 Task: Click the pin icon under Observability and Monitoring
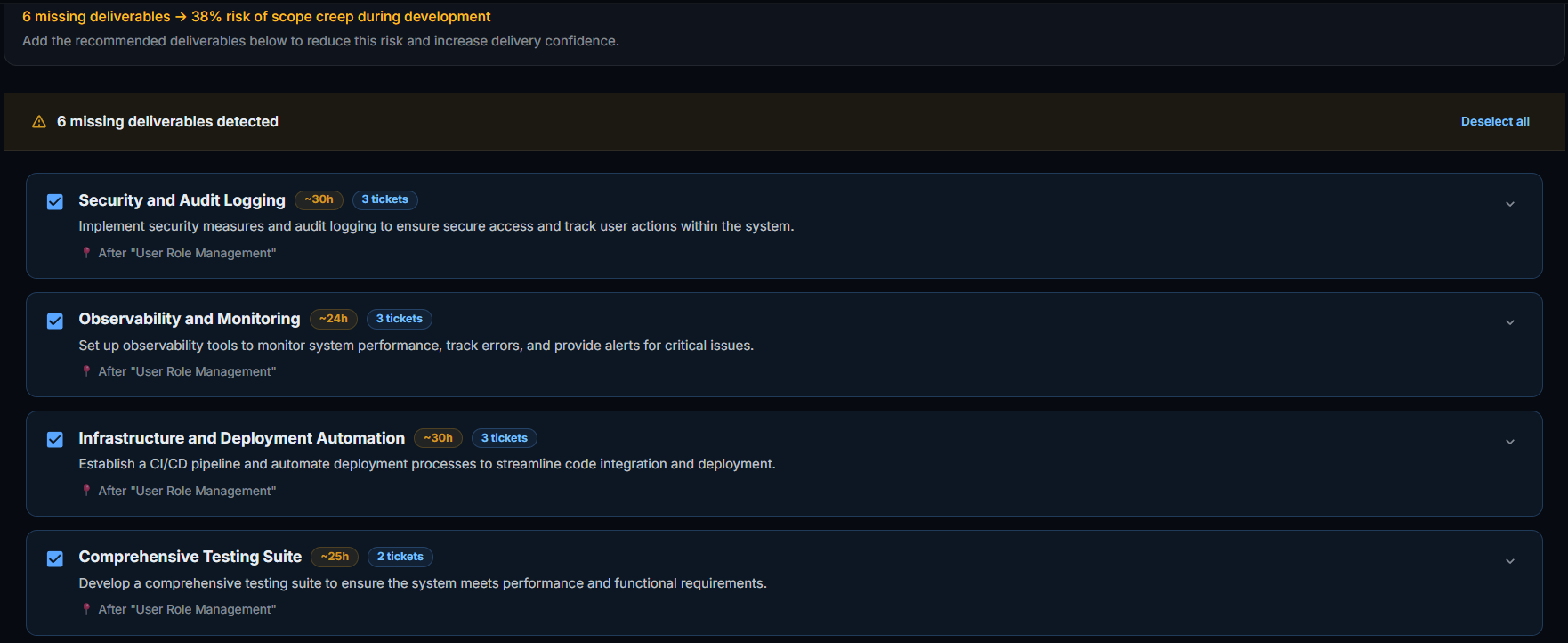86,371
